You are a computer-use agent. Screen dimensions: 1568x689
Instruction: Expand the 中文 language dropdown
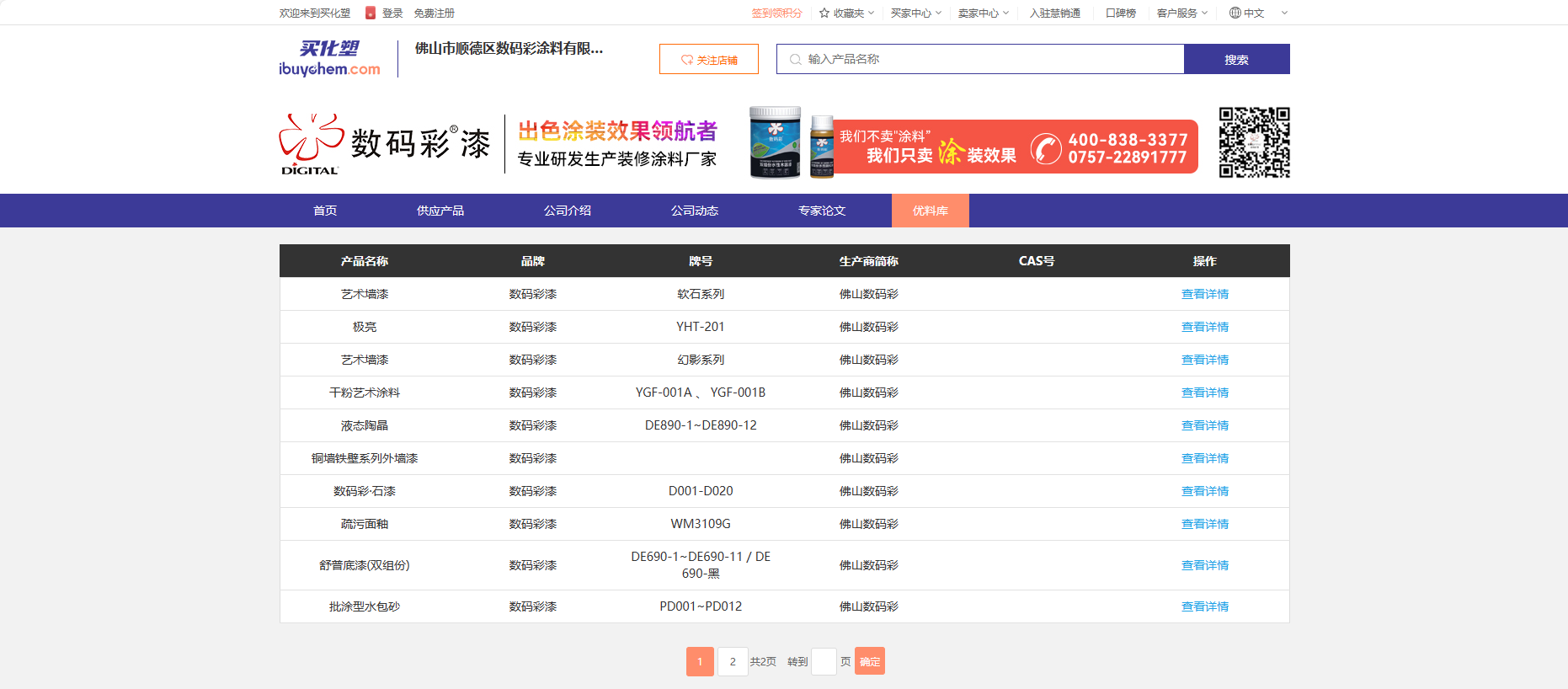[1259, 13]
